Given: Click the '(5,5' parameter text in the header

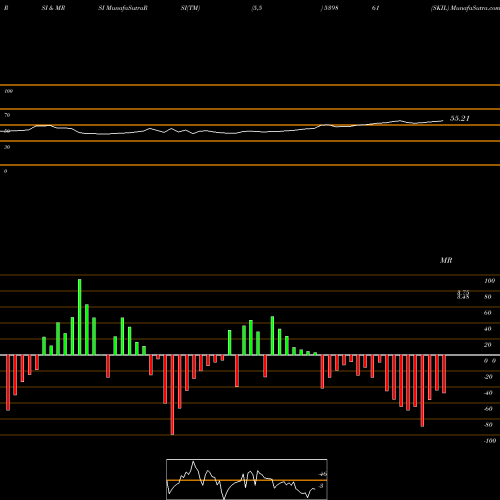Looking at the screenshot, I should [257, 8].
